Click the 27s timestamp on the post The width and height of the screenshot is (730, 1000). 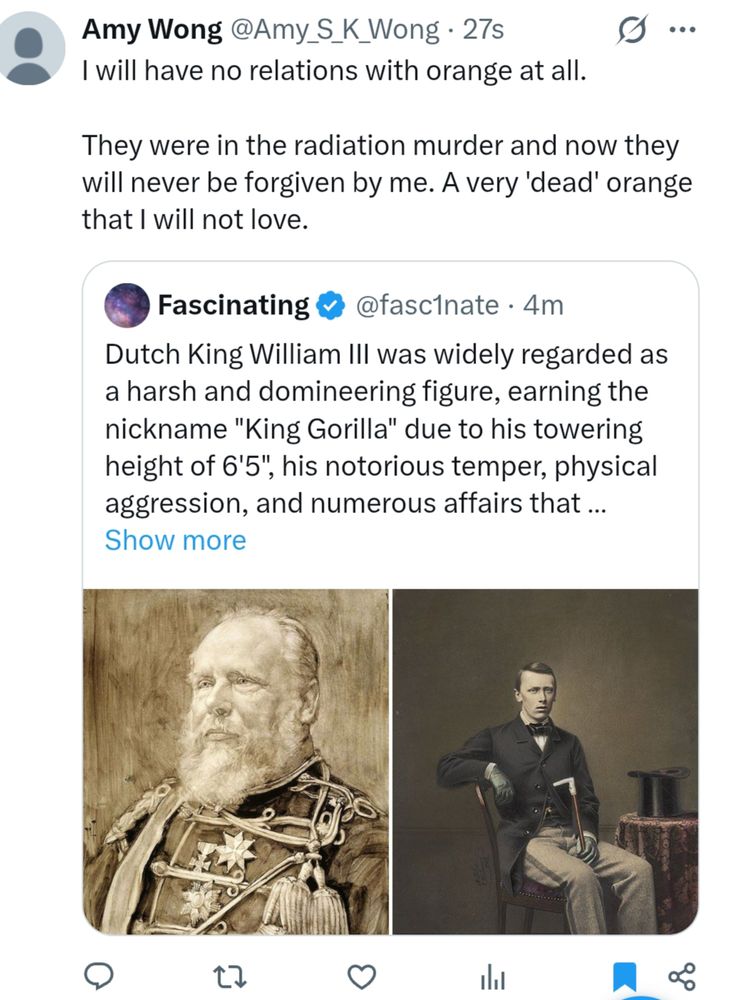pyautogui.click(x=485, y=30)
